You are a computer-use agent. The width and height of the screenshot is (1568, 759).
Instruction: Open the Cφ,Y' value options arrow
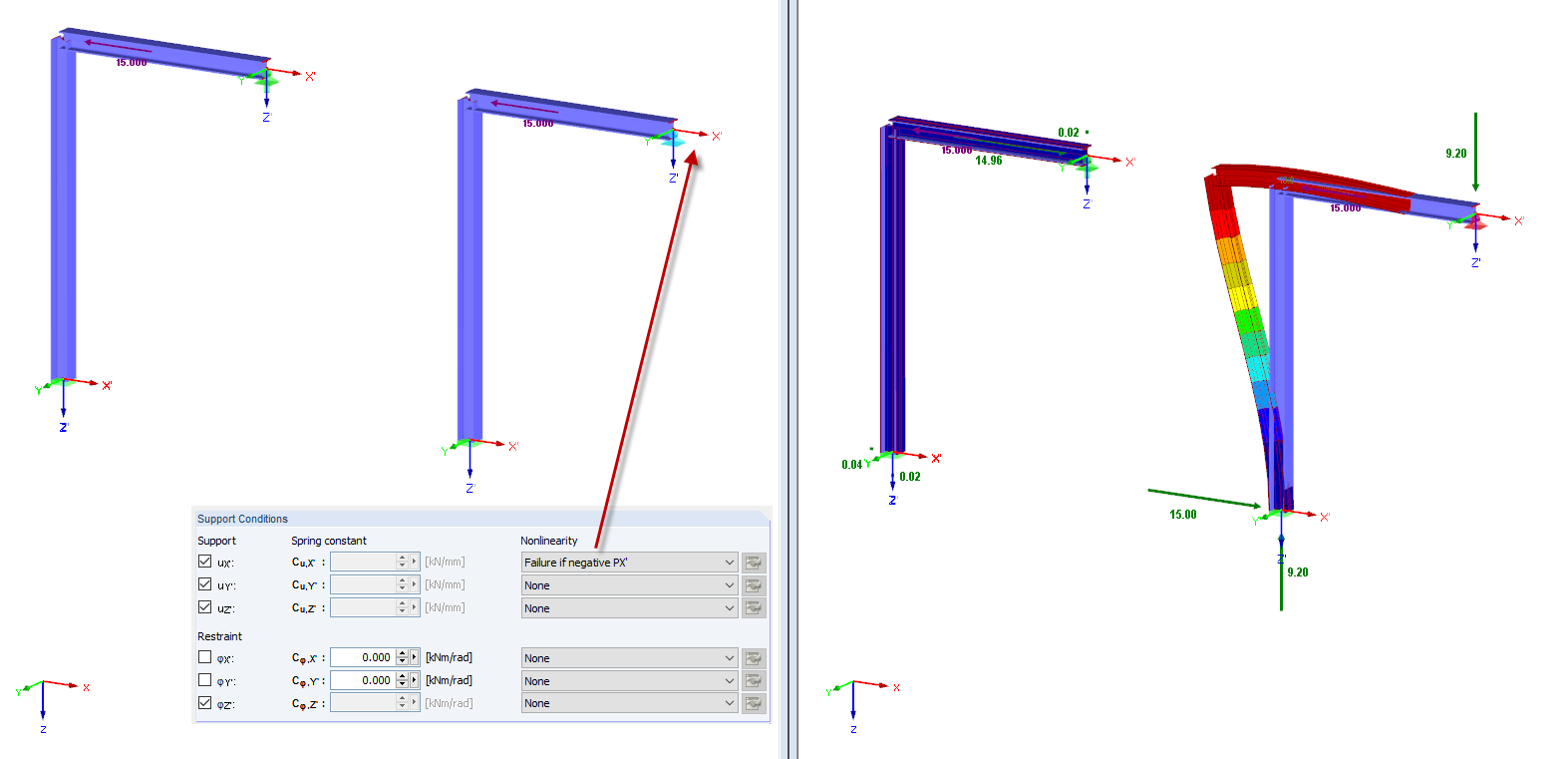[415, 680]
